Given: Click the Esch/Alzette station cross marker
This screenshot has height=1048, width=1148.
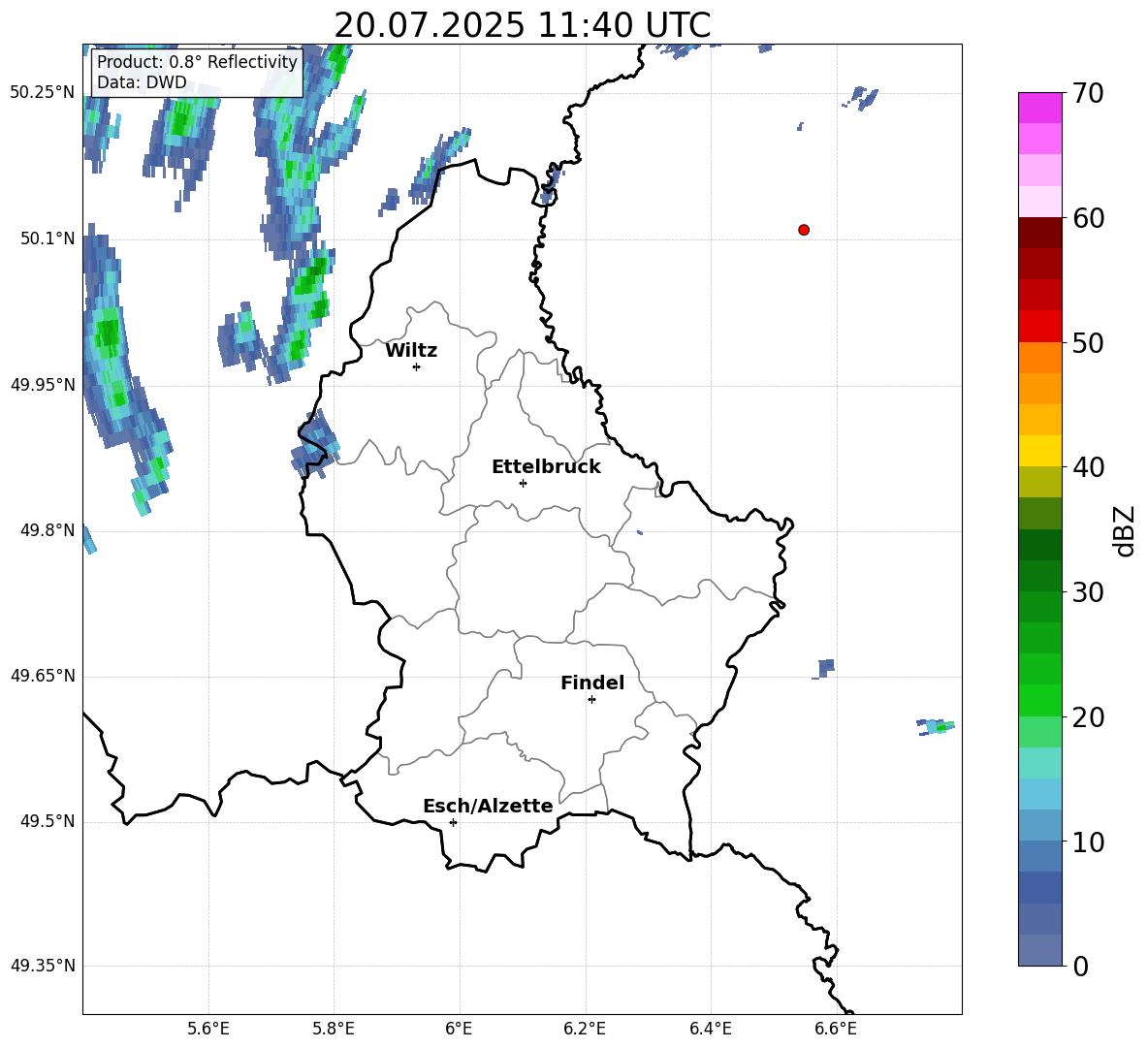Looking at the screenshot, I should pyautogui.click(x=453, y=822).
